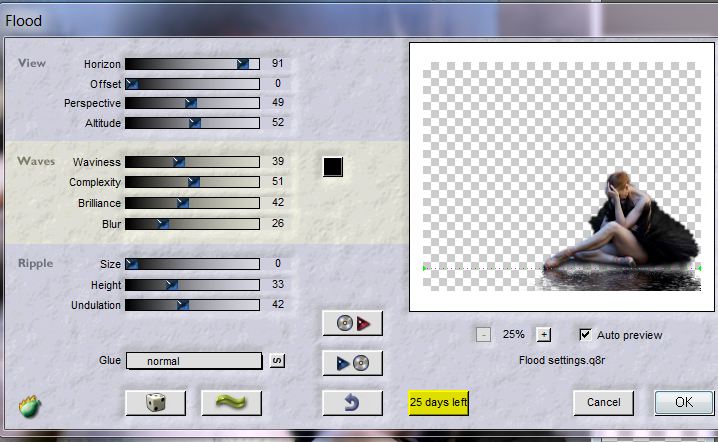The height and width of the screenshot is (442, 718).
Task: Click the Offset slider track
Action: [x=192, y=84]
